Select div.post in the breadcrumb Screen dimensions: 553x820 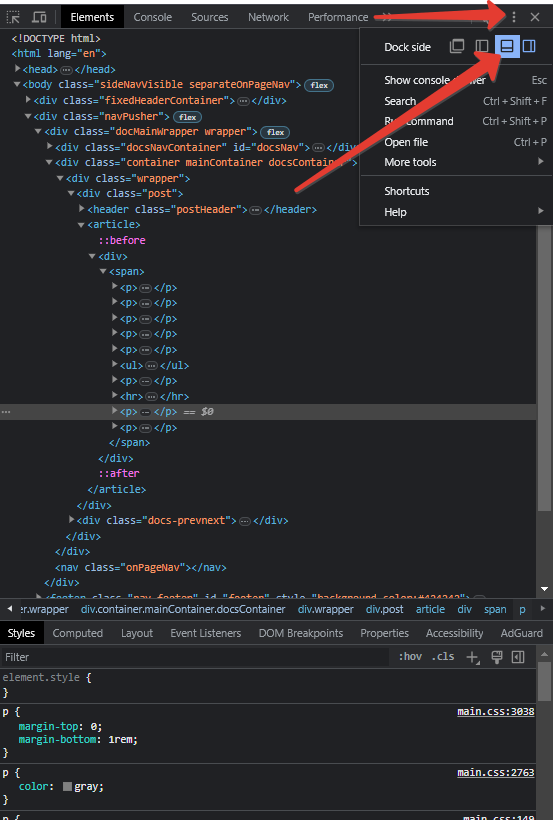(x=385, y=609)
